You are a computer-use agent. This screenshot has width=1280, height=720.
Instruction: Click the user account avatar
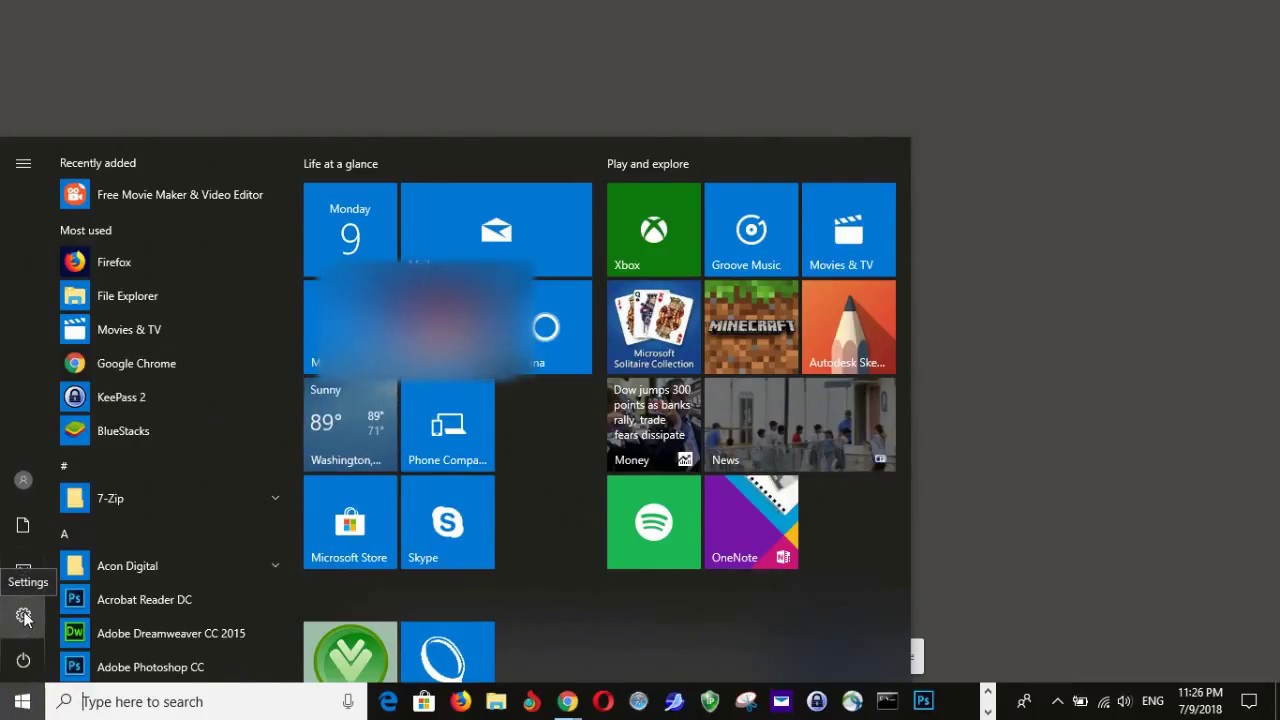tap(23, 480)
